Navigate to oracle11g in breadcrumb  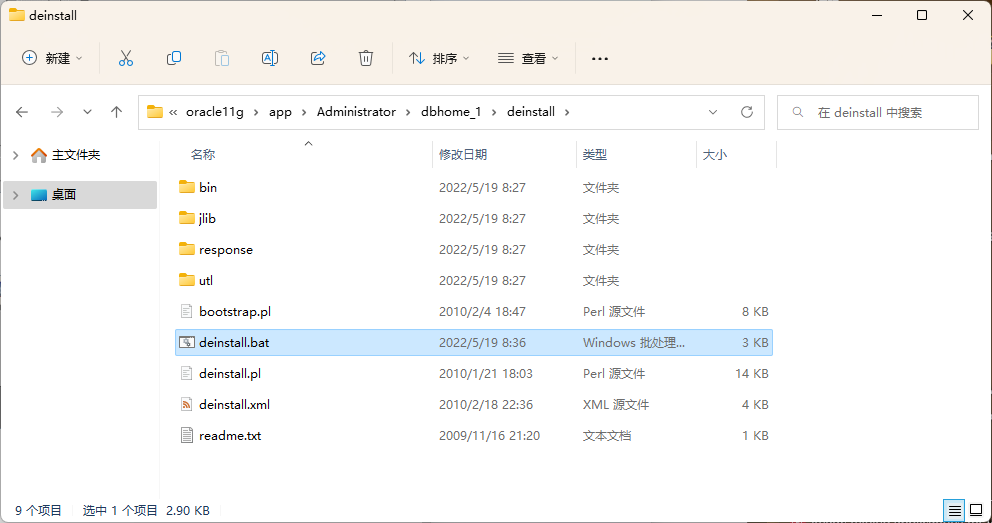click(x=214, y=112)
